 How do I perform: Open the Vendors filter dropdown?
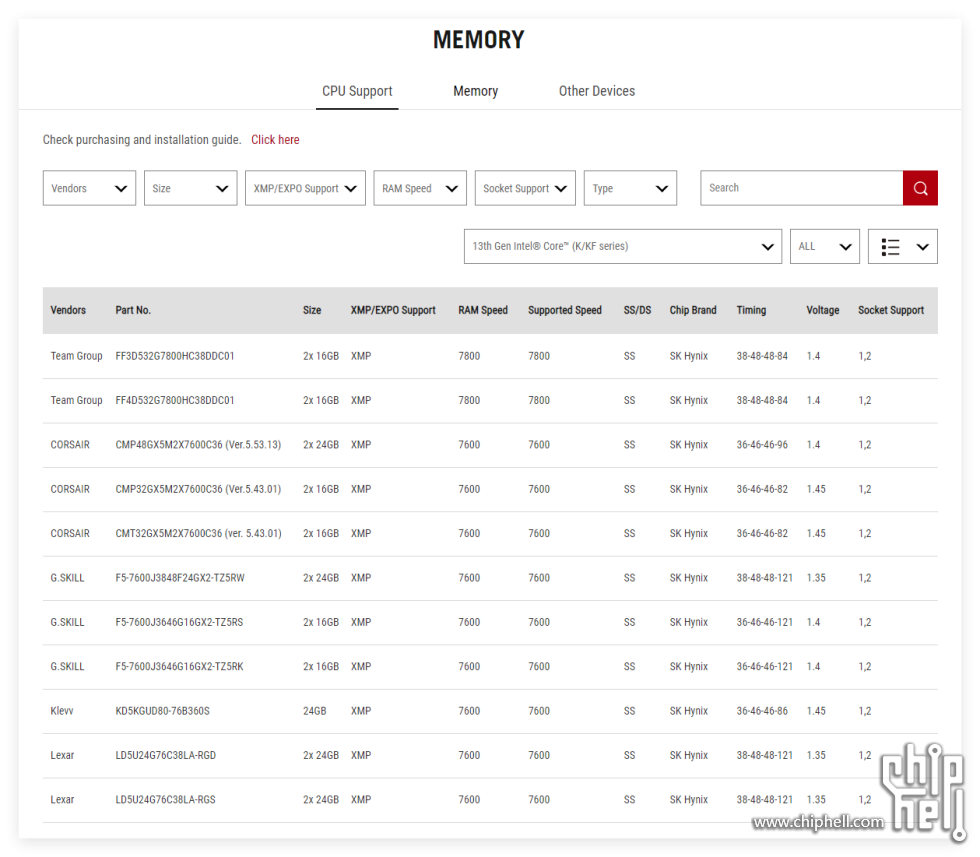pos(89,188)
